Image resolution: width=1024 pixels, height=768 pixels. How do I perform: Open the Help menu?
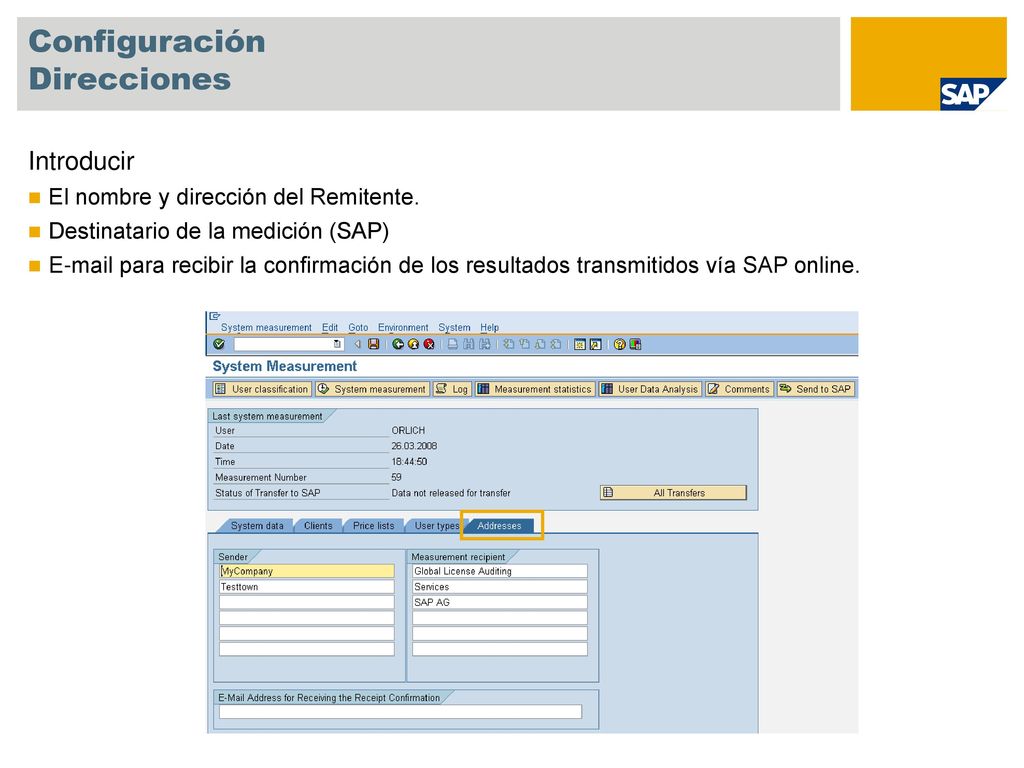pyautogui.click(x=489, y=327)
